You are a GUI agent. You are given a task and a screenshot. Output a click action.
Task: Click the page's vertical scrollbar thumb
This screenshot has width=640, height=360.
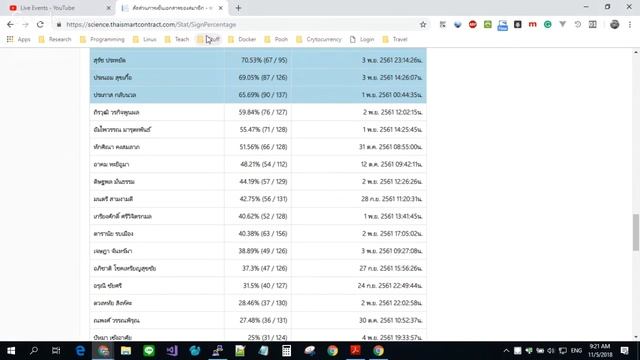point(636,232)
